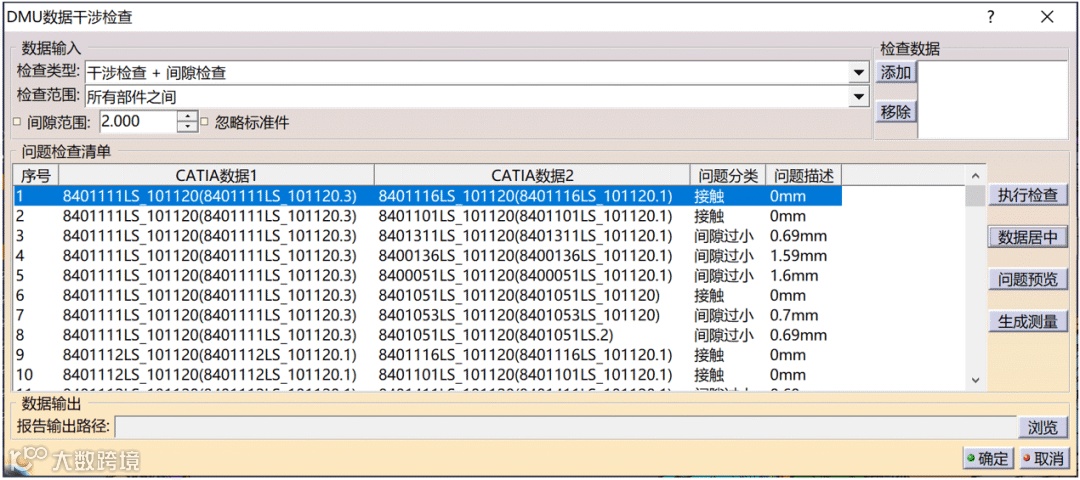The width and height of the screenshot is (1080, 480).
Task: Open the 检查类型 dropdown arrow
Action: [858, 72]
